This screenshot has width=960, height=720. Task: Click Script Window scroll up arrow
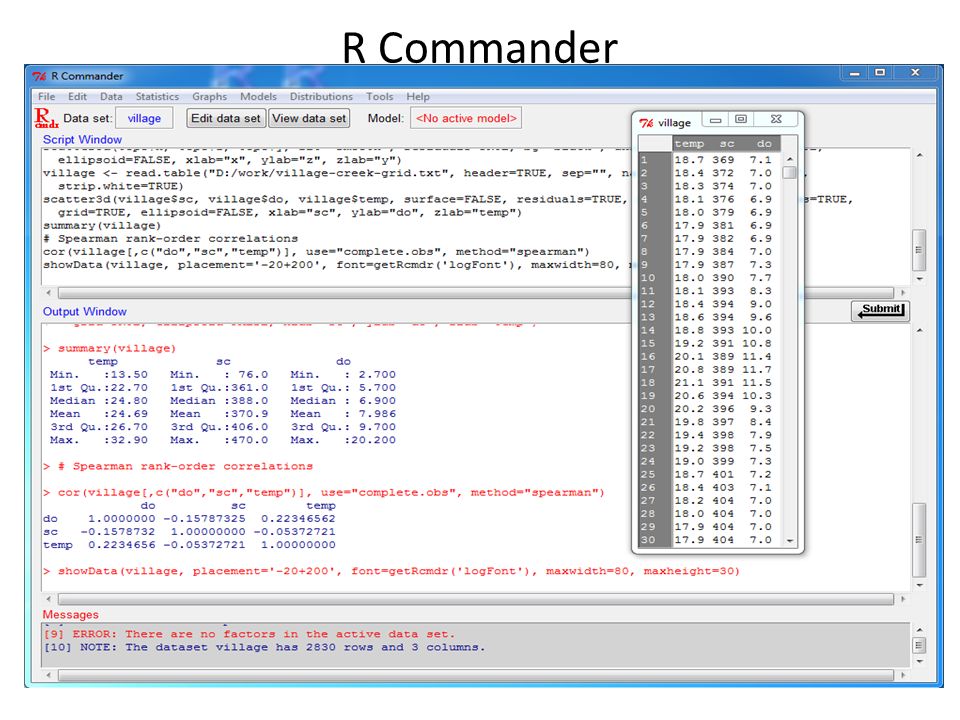(x=920, y=156)
